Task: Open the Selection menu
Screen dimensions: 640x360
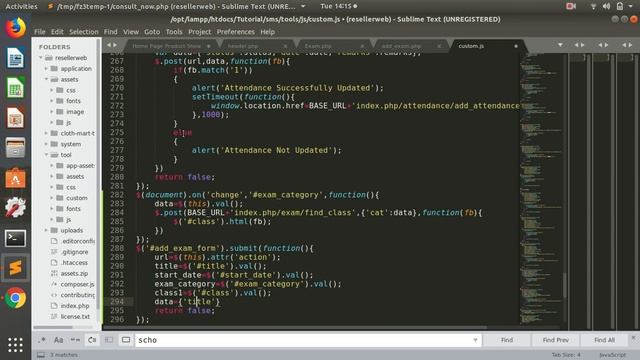Action: click(x=84, y=32)
